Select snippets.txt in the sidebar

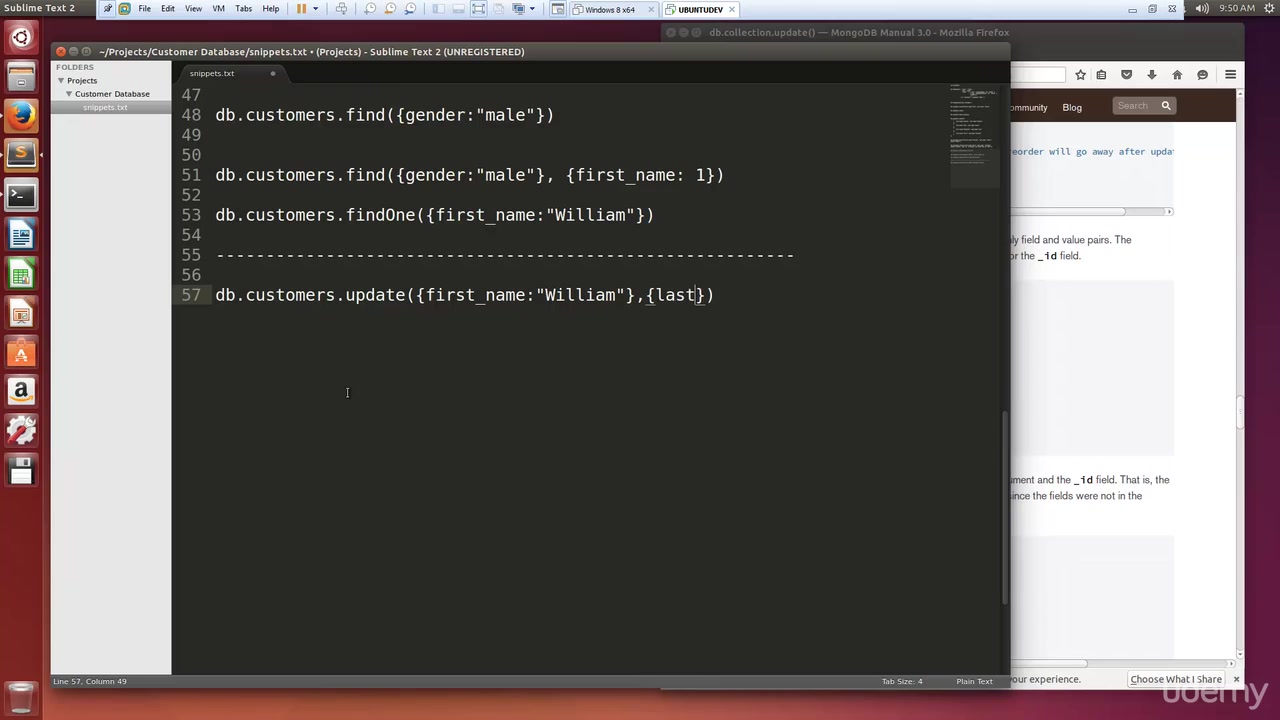105,107
